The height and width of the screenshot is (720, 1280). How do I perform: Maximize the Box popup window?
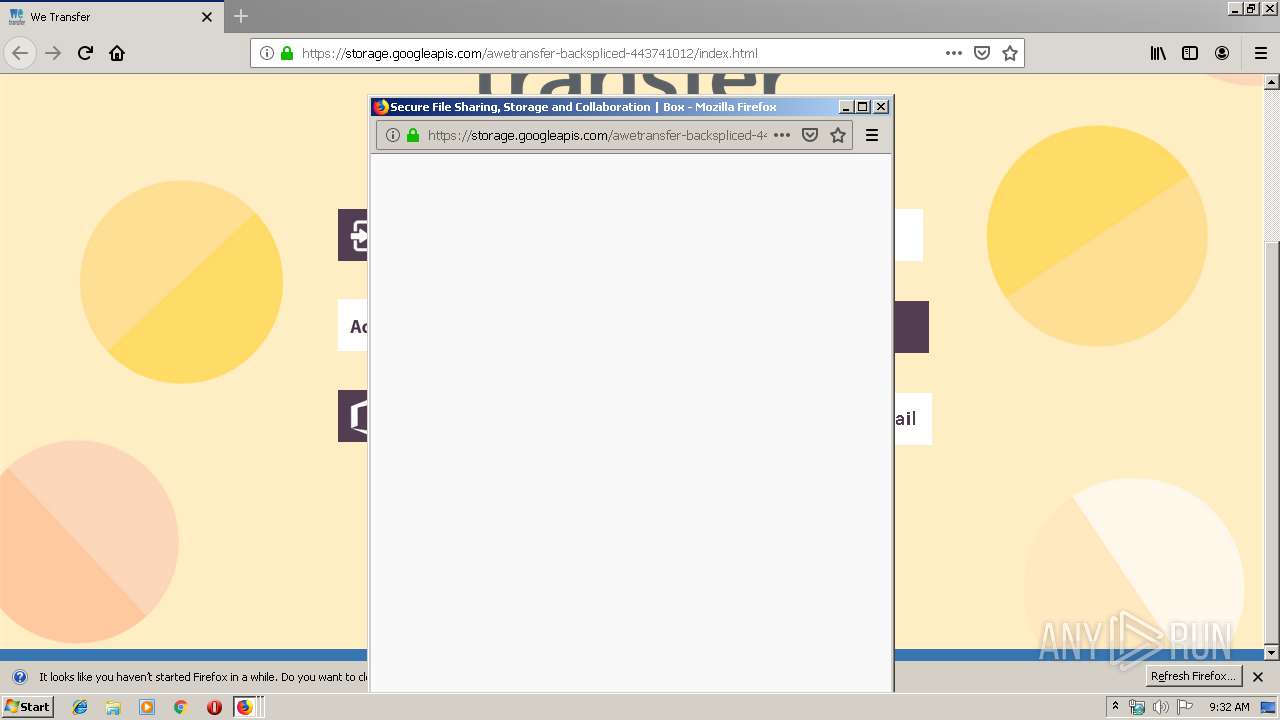(x=863, y=107)
